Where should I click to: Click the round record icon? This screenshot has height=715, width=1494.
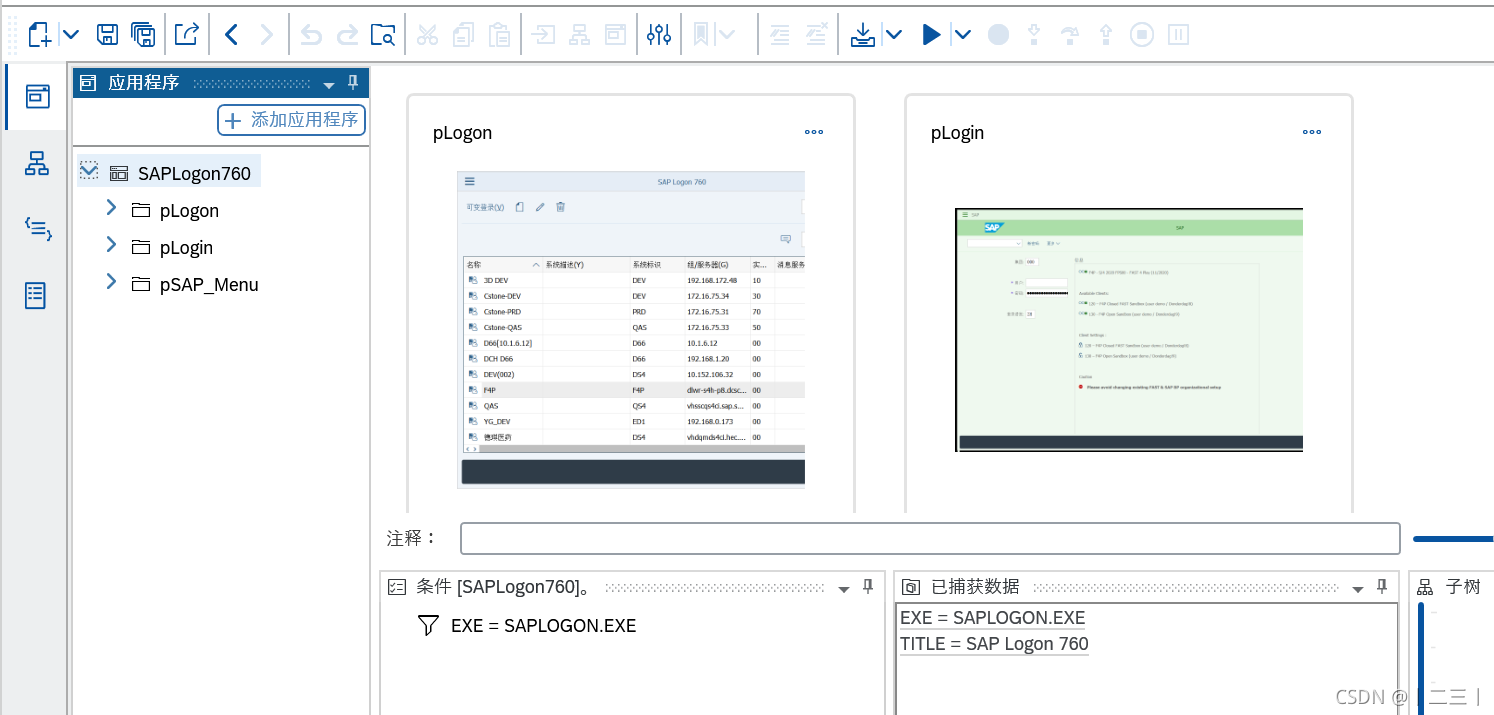point(998,35)
